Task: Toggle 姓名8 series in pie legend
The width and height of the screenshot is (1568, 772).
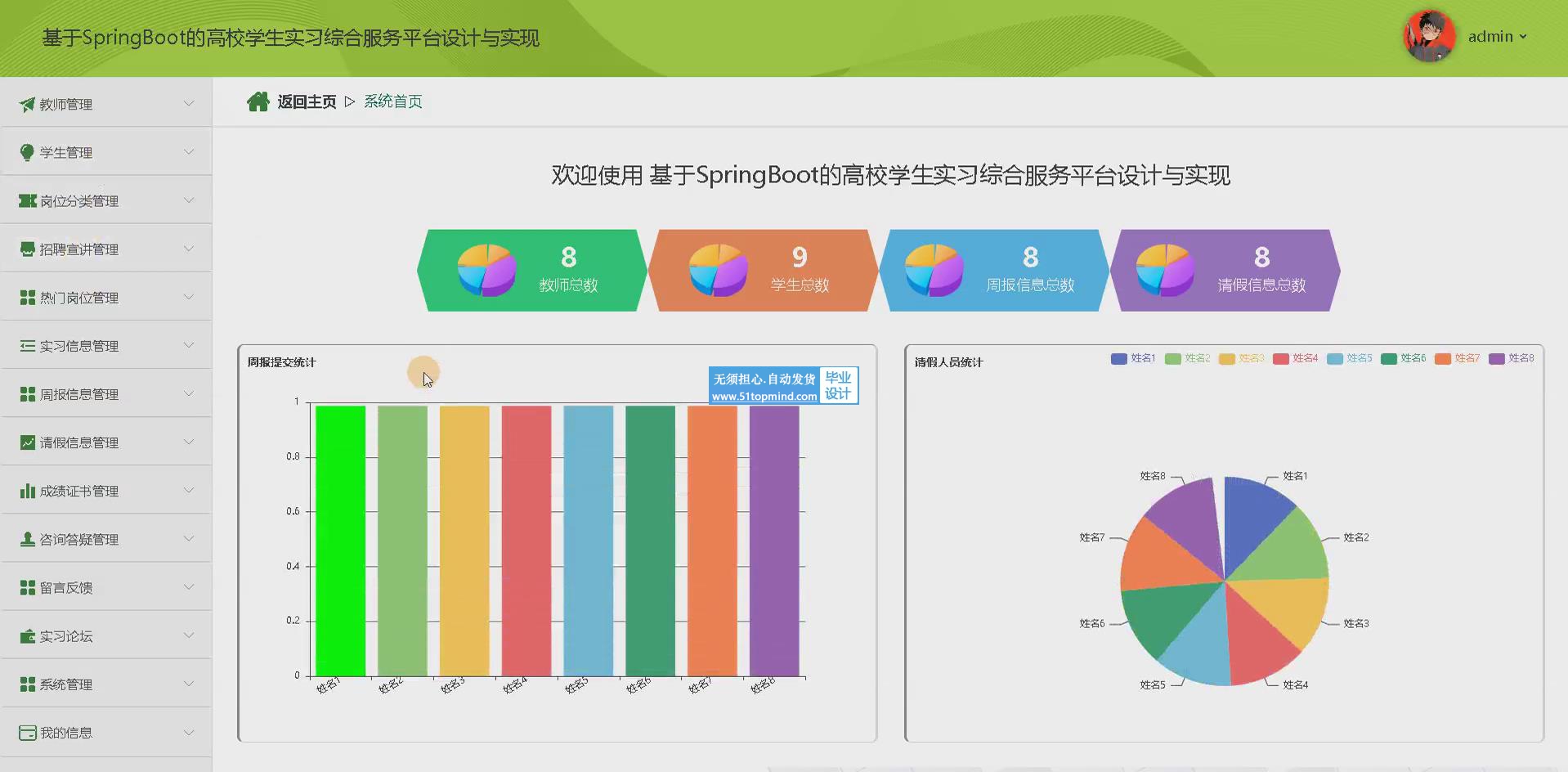Action: 1511,358
